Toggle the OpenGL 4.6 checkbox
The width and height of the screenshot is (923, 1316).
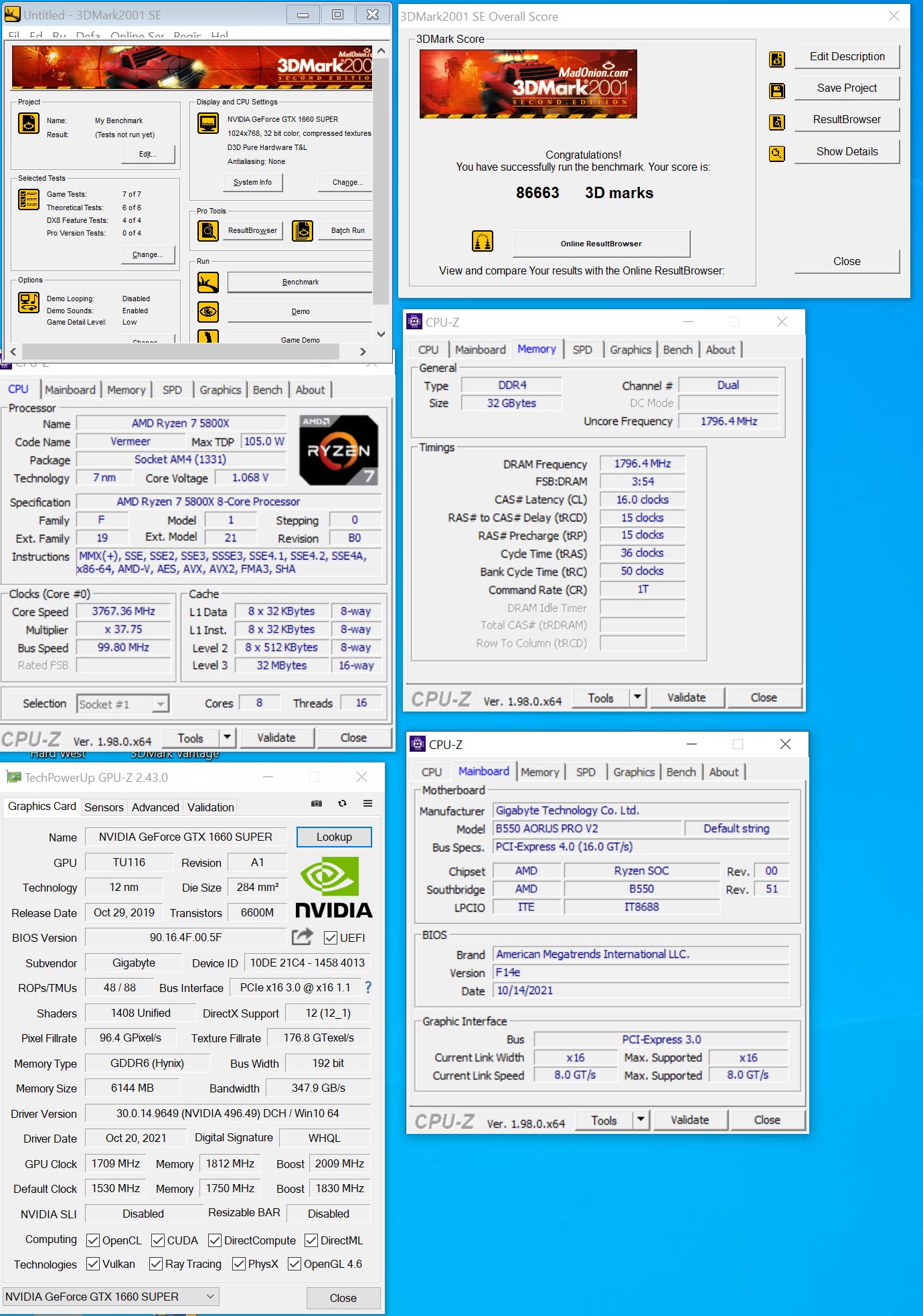(295, 1264)
